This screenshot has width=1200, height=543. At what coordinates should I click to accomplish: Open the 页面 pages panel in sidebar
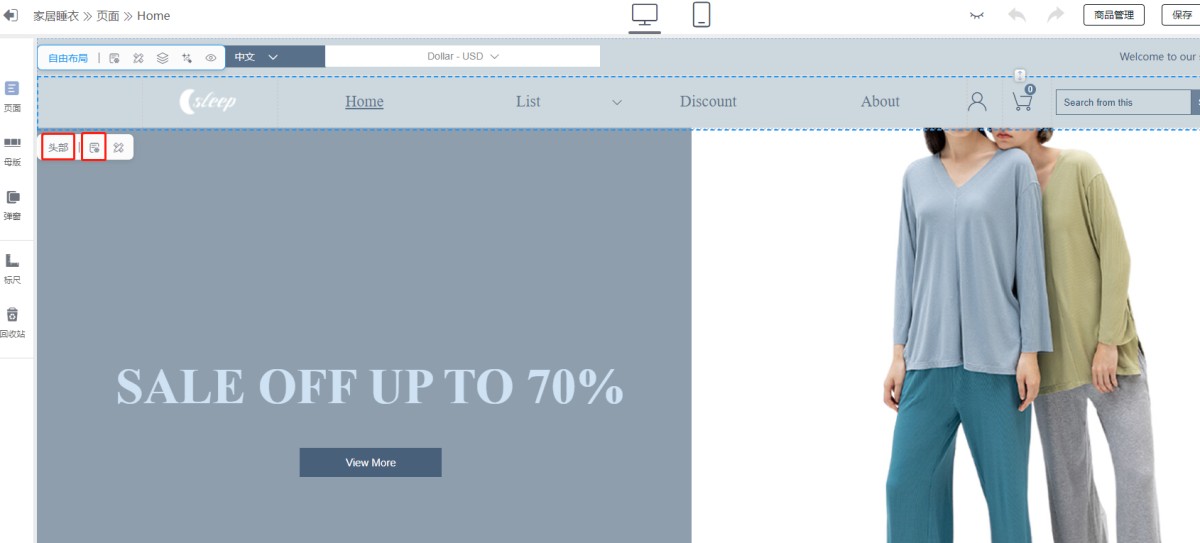pyautogui.click(x=12, y=96)
